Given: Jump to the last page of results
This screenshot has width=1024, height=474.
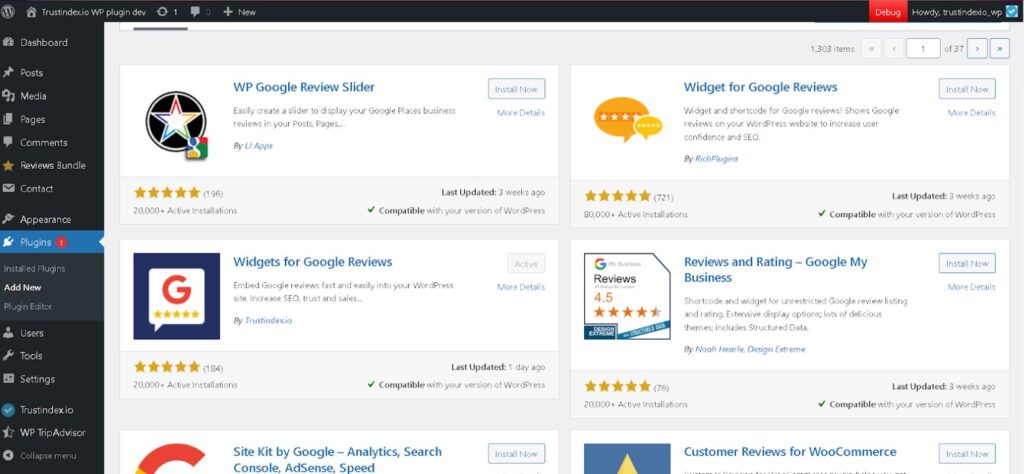Looking at the screenshot, I should 999,47.
